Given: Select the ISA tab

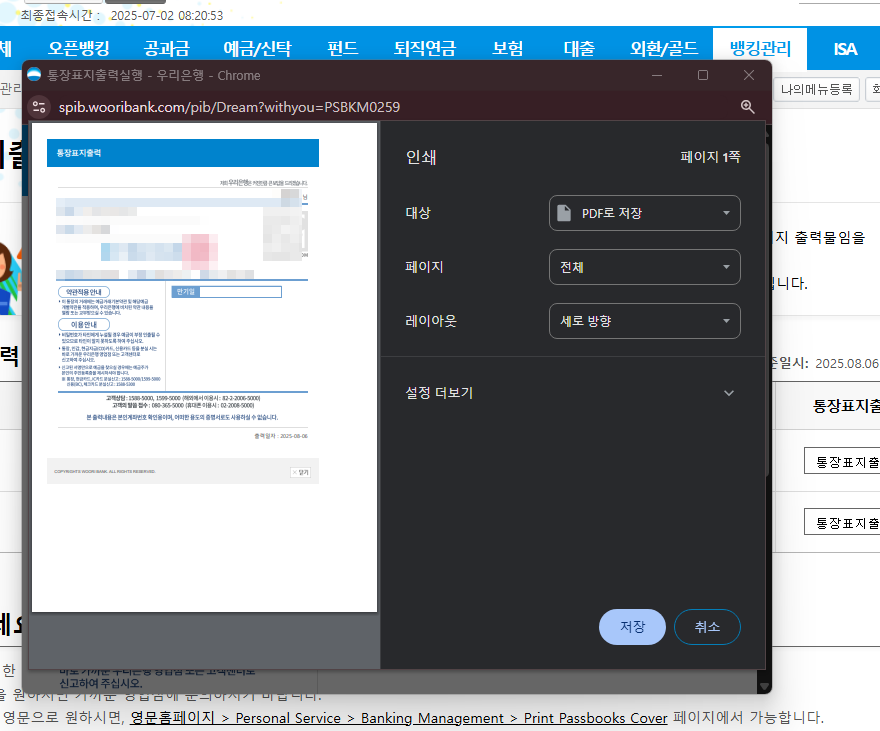Looking at the screenshot, I should click(845, 47).
